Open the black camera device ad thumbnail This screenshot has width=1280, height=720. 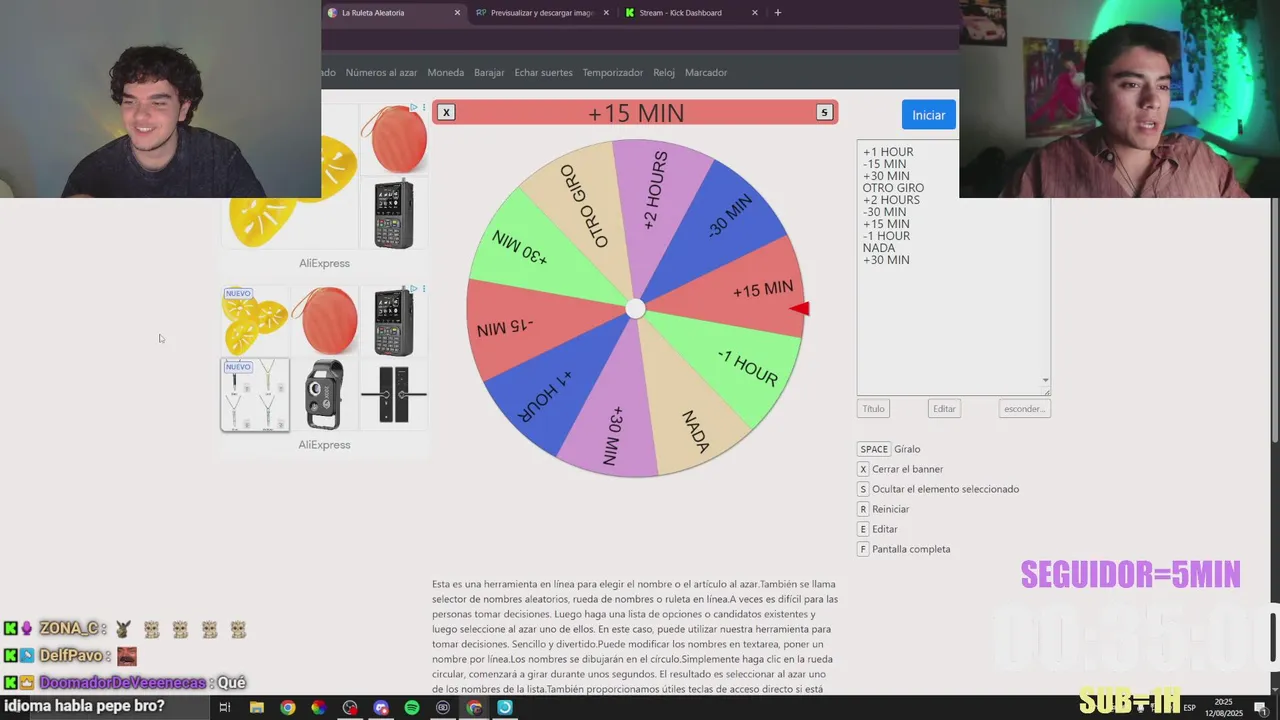(324, 395)
